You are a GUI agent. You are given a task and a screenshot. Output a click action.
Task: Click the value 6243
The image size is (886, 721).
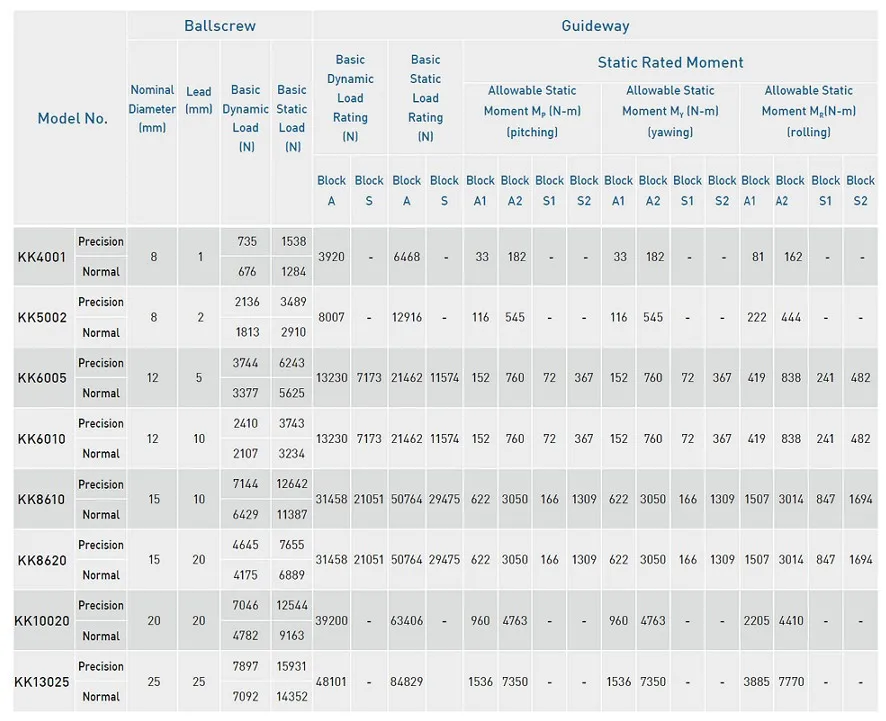click(x=292, y=363)
